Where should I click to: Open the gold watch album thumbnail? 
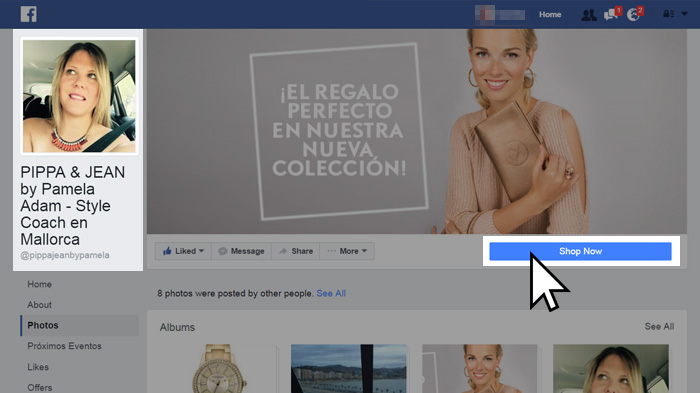[x=218, y=368]
